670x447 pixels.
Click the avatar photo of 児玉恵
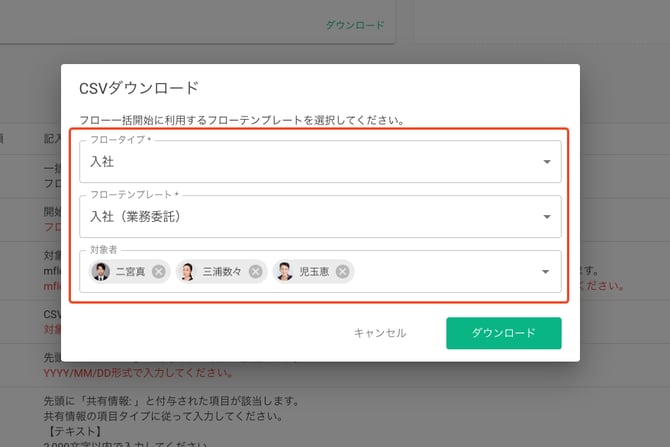[284, 272]
